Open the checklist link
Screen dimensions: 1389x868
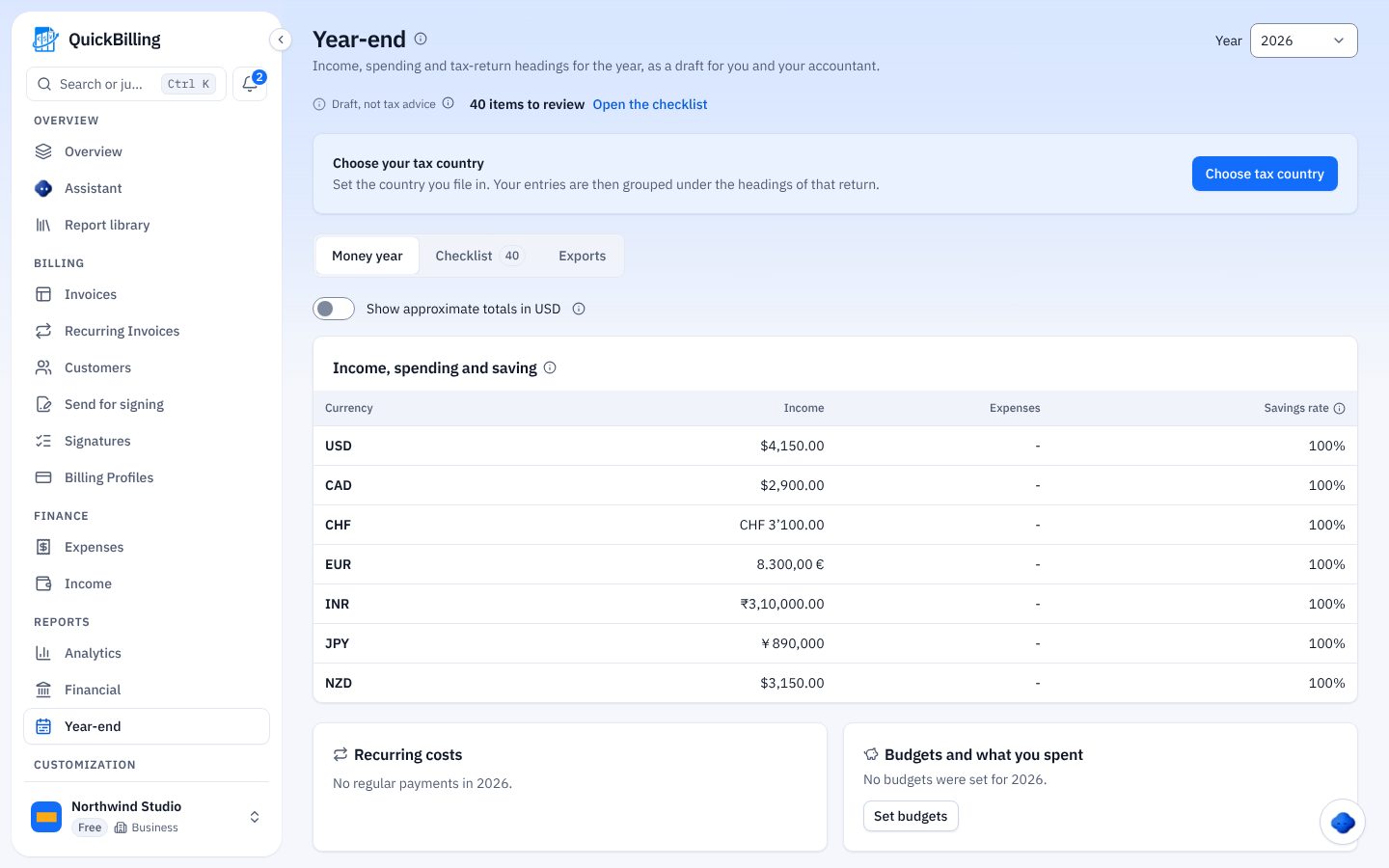(650, 104)
